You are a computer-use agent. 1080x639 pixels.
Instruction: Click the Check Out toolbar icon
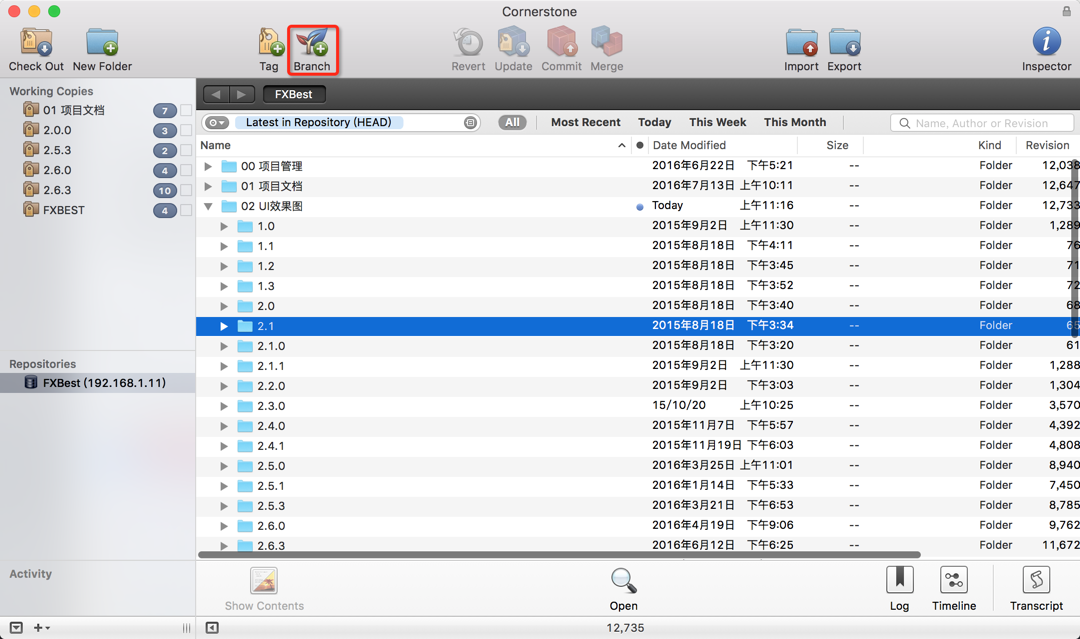(36, 43)
